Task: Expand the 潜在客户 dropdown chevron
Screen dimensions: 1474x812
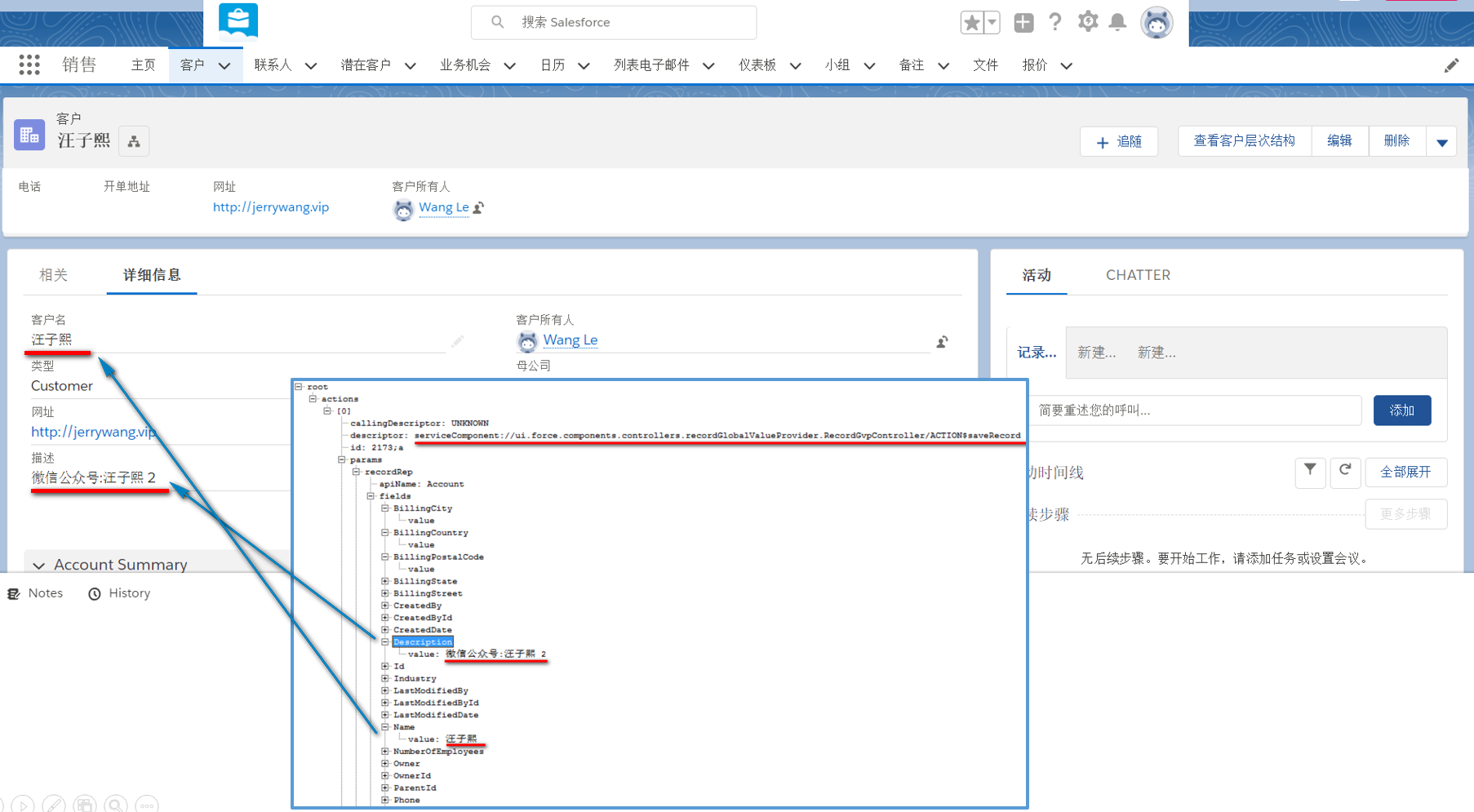Action: [x=411, y=66]
